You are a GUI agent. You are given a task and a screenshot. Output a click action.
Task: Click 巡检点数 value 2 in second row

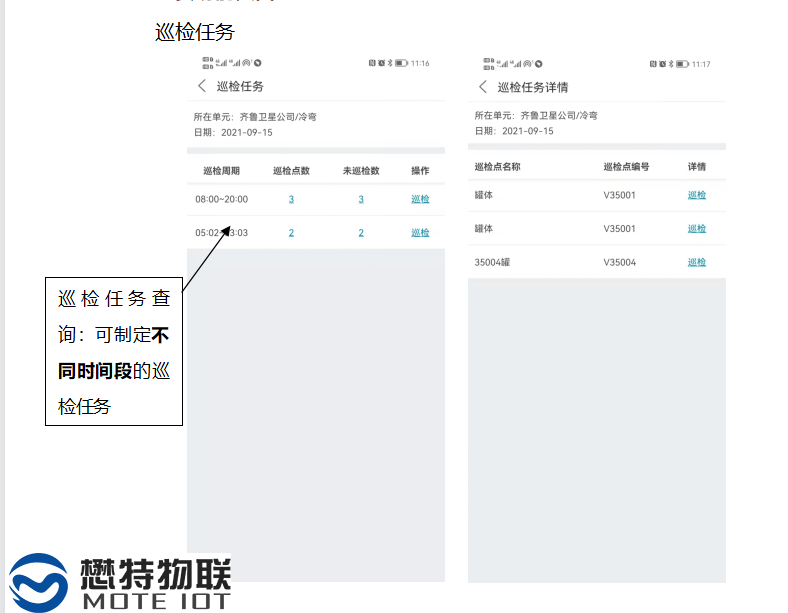click(291, 232)
